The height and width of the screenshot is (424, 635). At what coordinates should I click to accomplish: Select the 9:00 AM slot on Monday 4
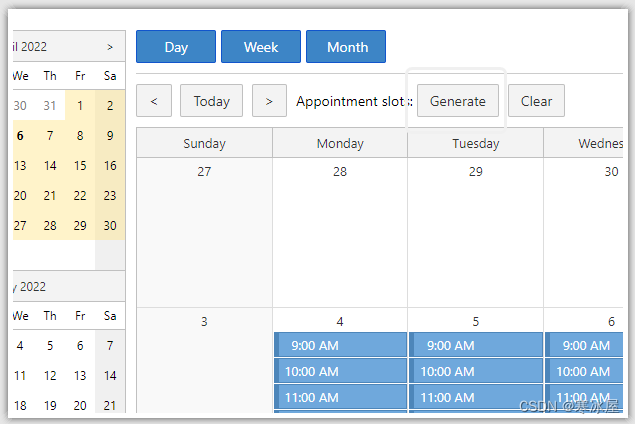340,345
